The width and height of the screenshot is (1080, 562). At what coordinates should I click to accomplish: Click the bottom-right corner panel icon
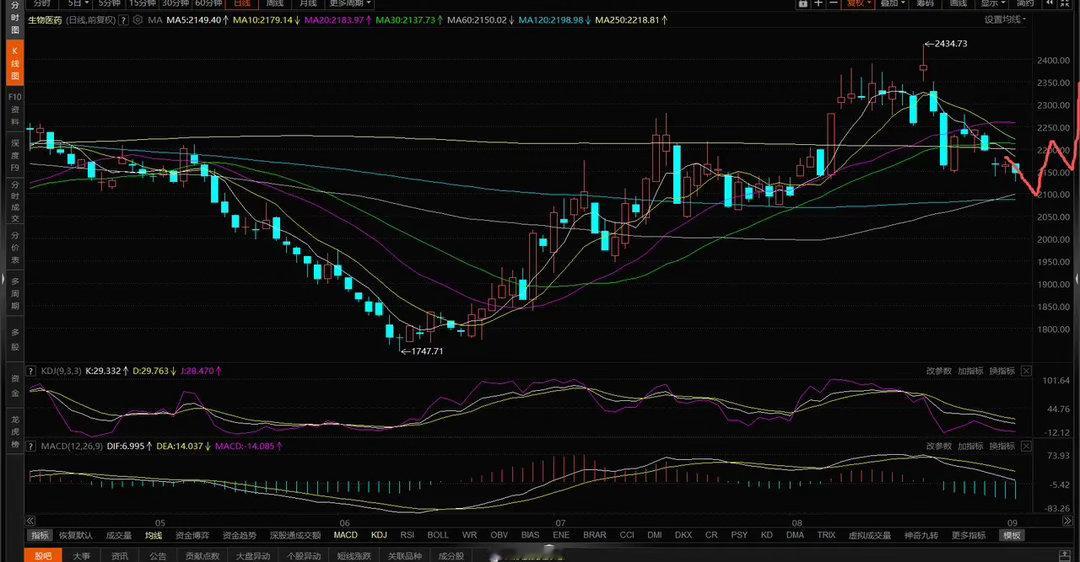[1065, 556]
